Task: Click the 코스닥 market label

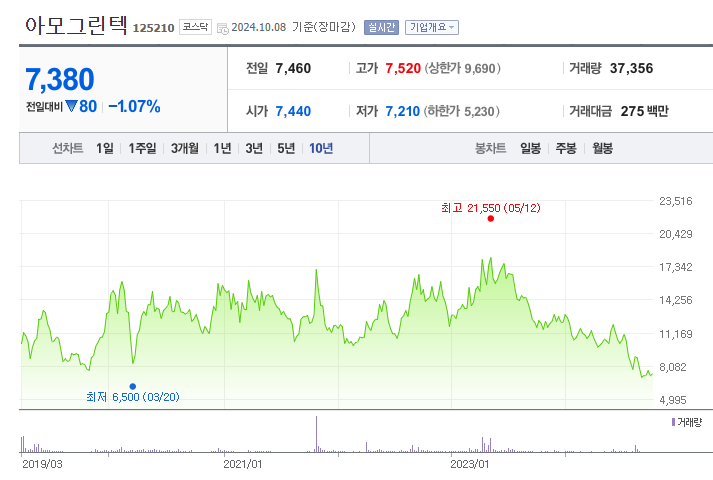Action: [x=195, y=27]
